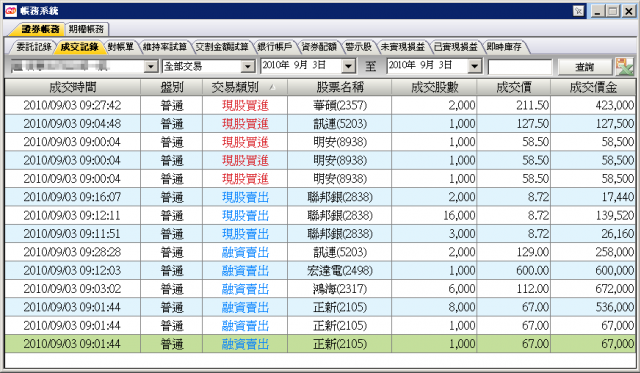The width and height of the screenshot is (640, 373).
Task: Sort by the 股票名稱 column header
Action: [x=340, y=87]
